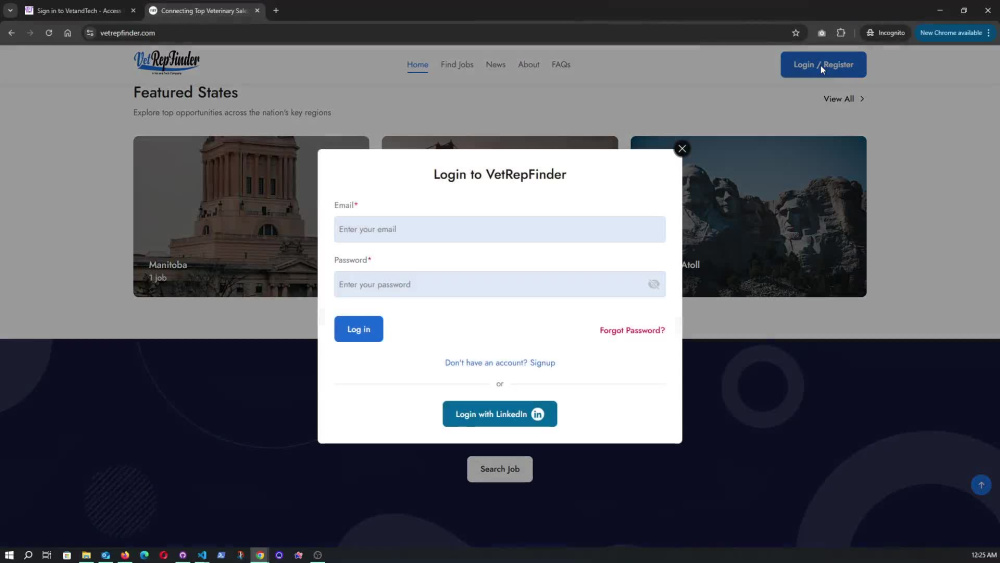Close the login modal with X icon

click(682, 149)
